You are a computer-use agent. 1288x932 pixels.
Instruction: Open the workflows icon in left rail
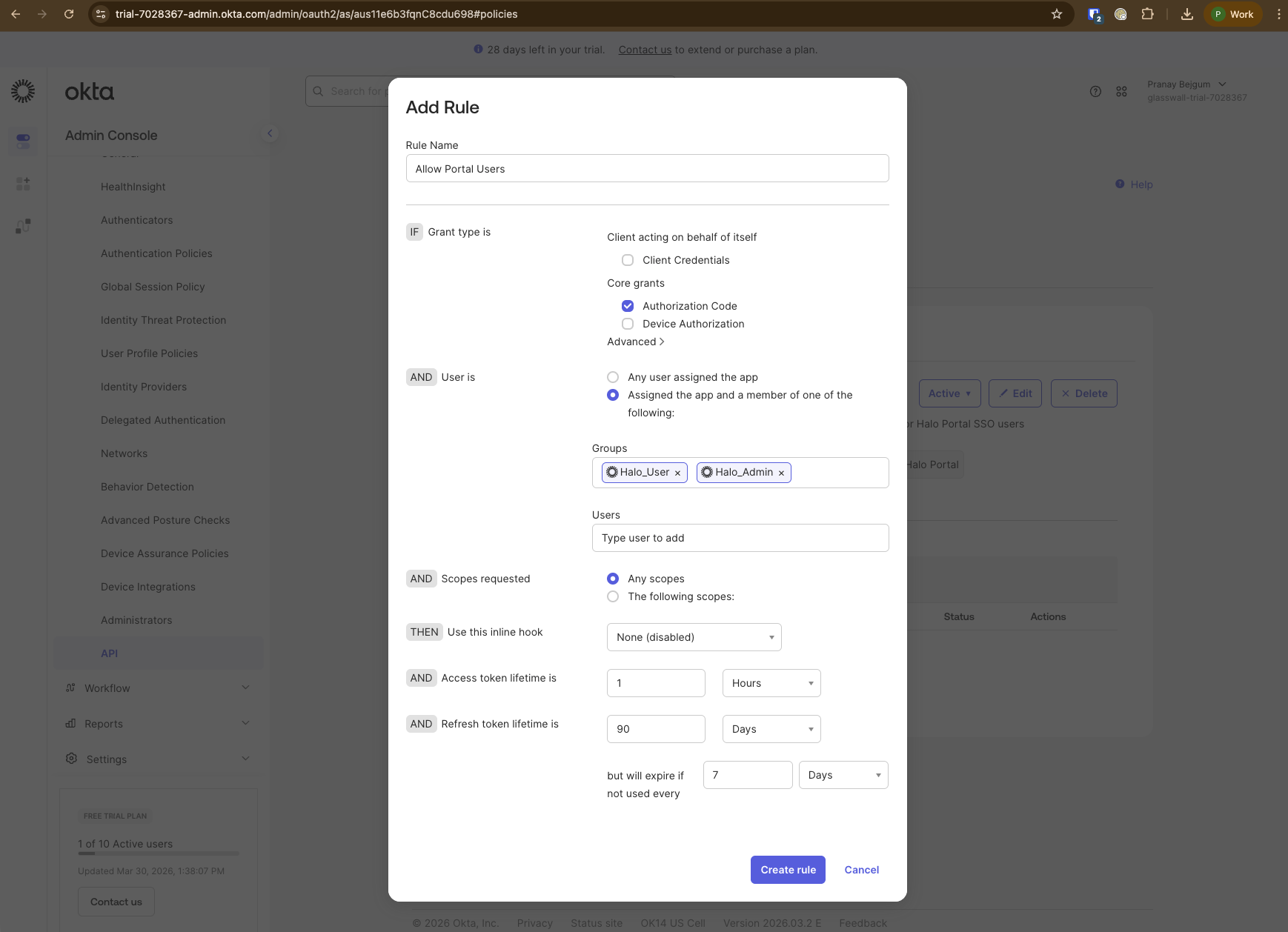click(23, 226)
